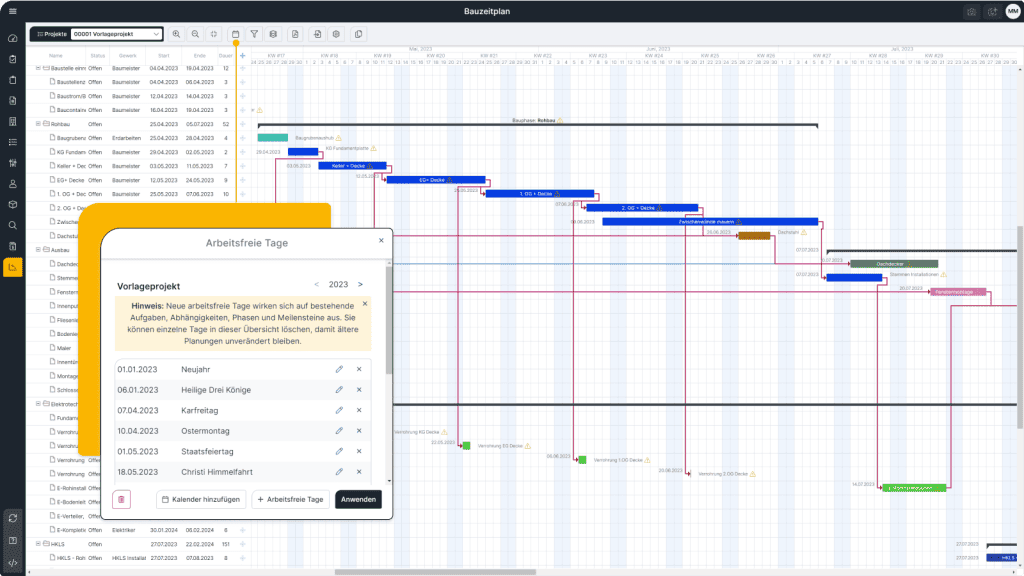Viewport: 1024px width, 576px height.
Task: Remove the Karfreitag holiday entry
Action: coord(359,410)
